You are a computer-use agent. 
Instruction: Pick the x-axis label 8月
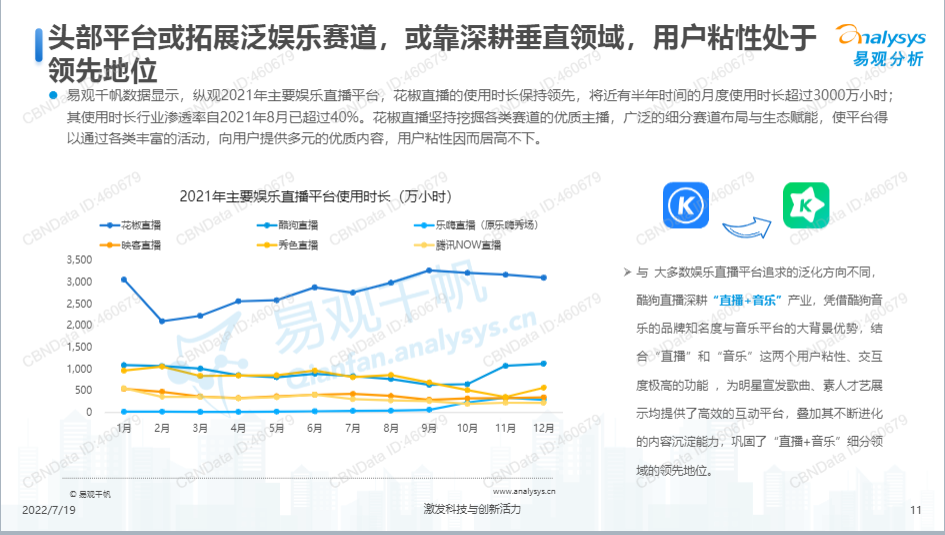tap(391, 428)
